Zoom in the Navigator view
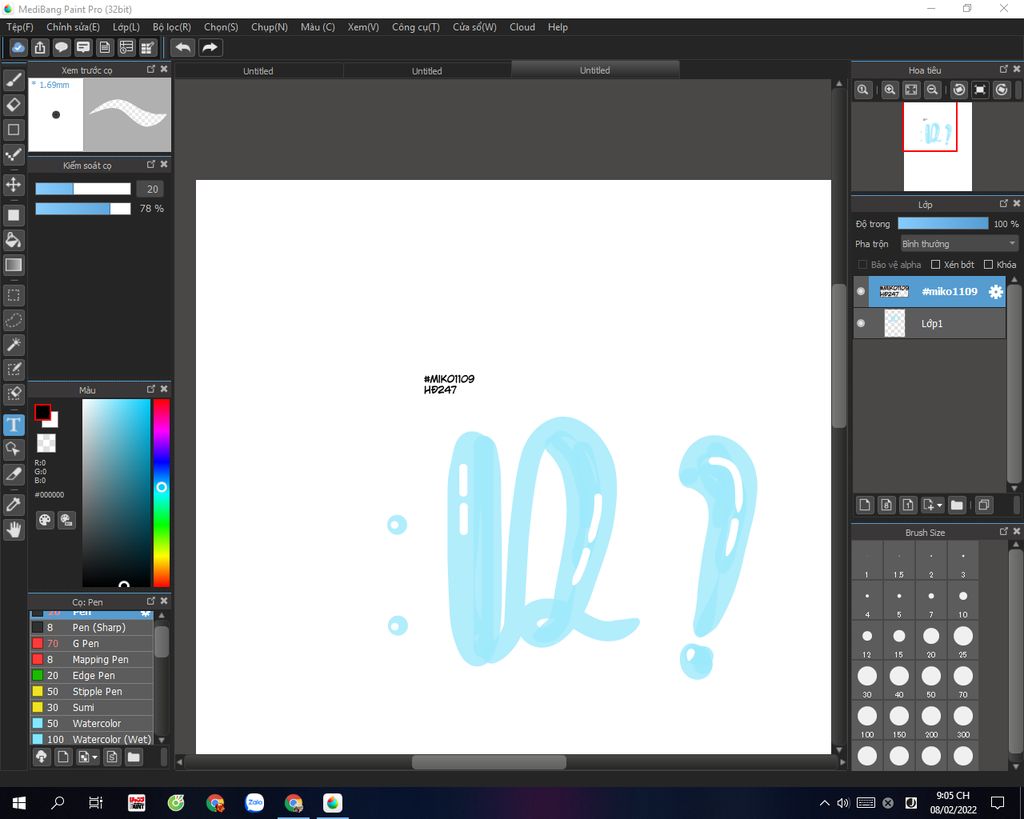 (x=889, y=90)
